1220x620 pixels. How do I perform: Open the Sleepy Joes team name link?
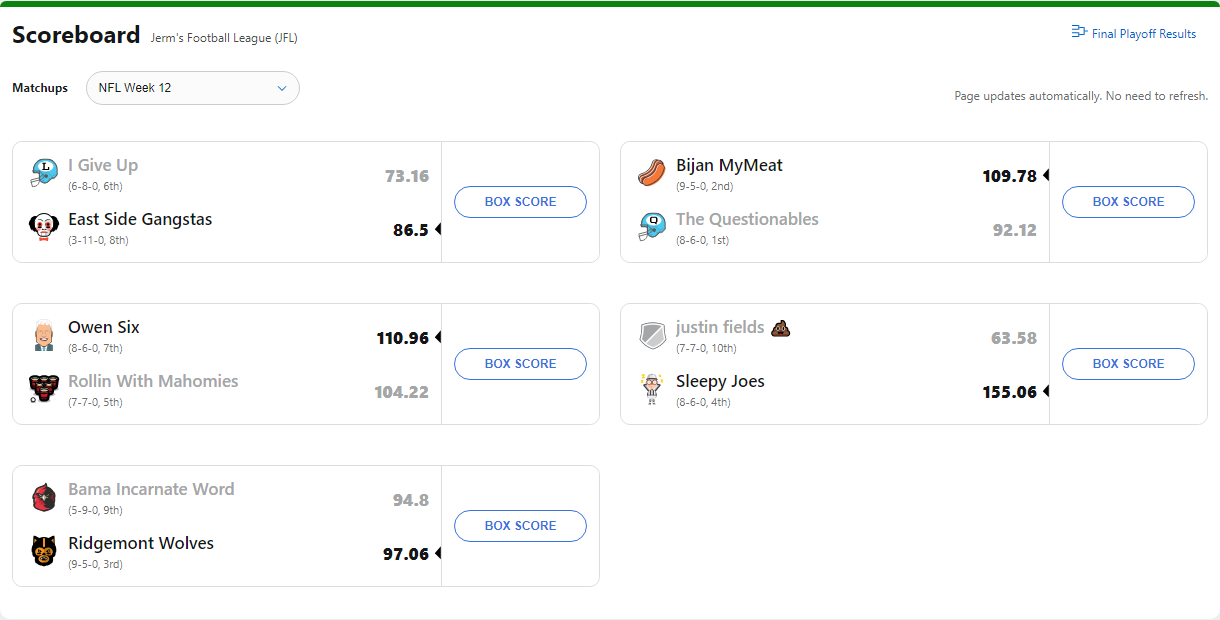(x=720, y=381)
